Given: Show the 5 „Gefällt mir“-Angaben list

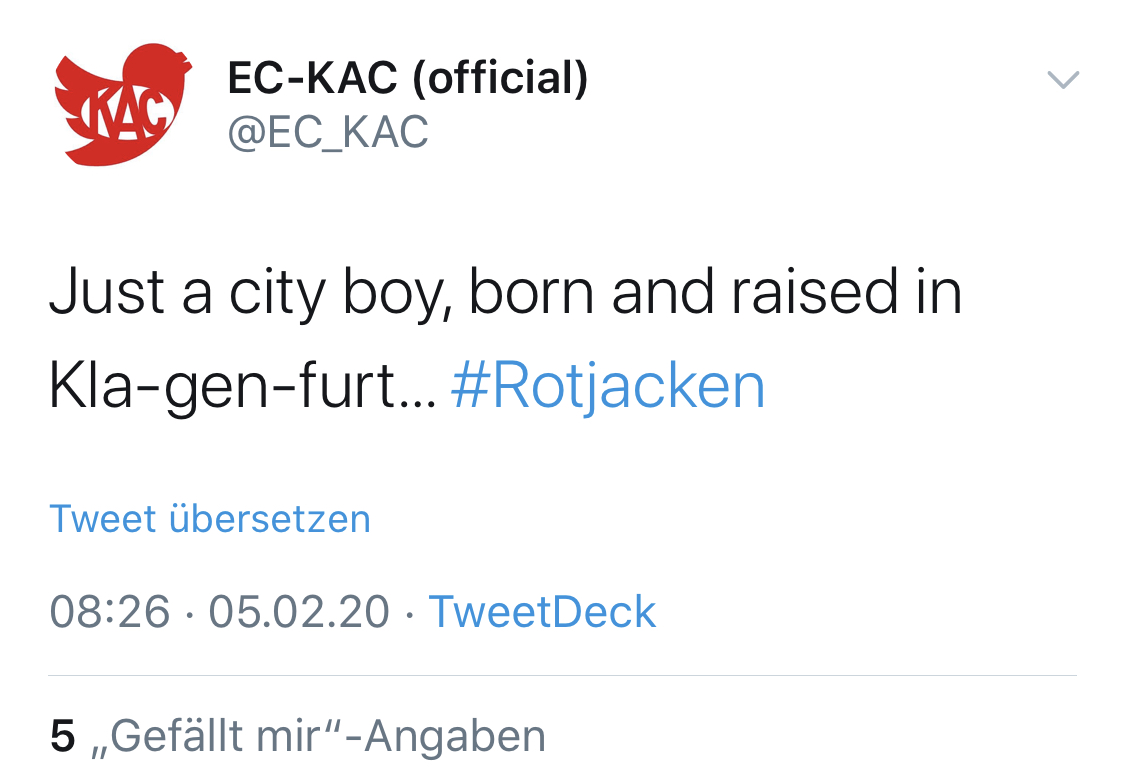Looking at the screenshot, I should coord(298,737).
